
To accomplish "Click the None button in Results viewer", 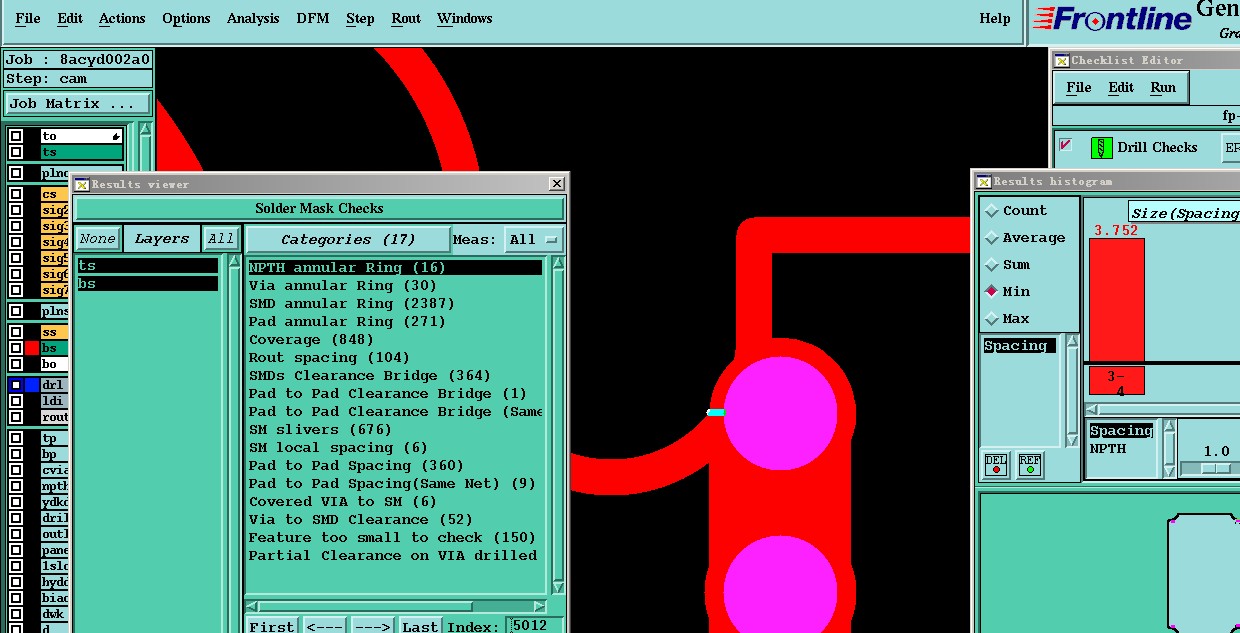I will pyautogui.click(x=98, y=239).
